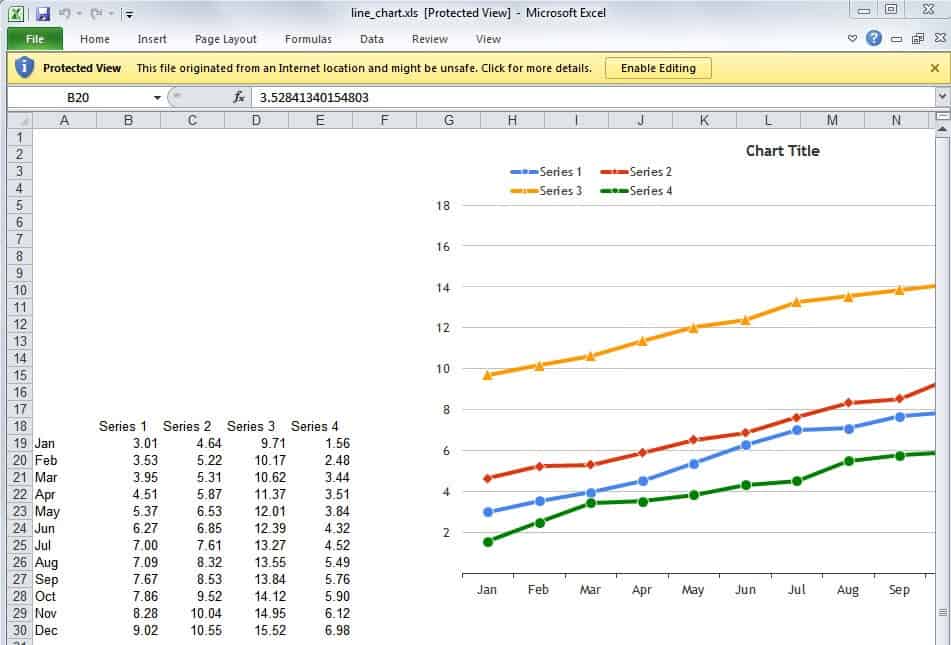Viewport: 951px width, 645px height.
Task: Switch to the Formulas ribbon tab
Action: [x=307, y=39]
